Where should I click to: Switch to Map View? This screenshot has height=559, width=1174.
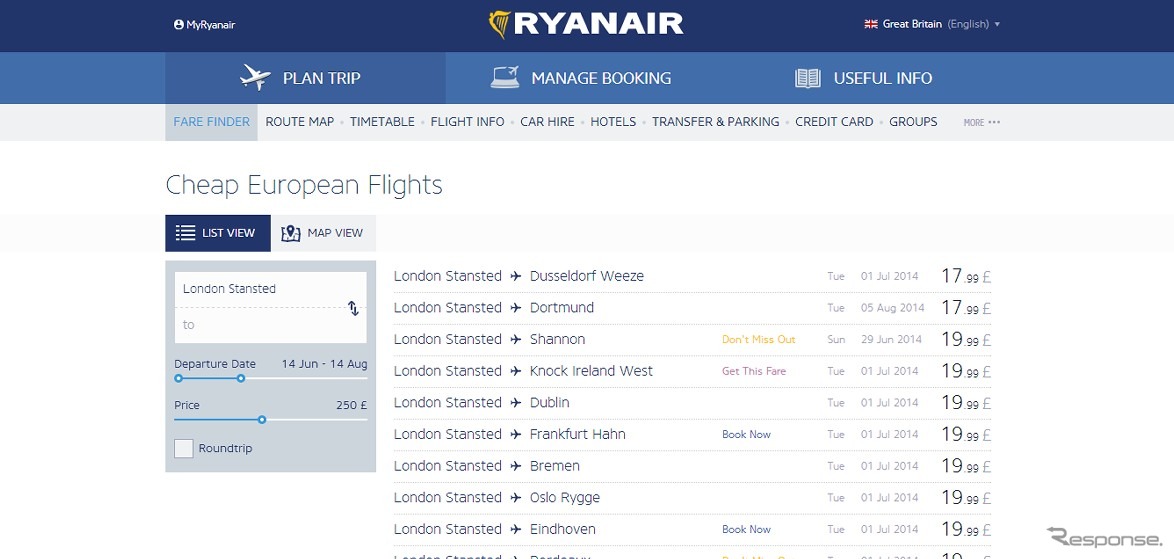point(323,233)
